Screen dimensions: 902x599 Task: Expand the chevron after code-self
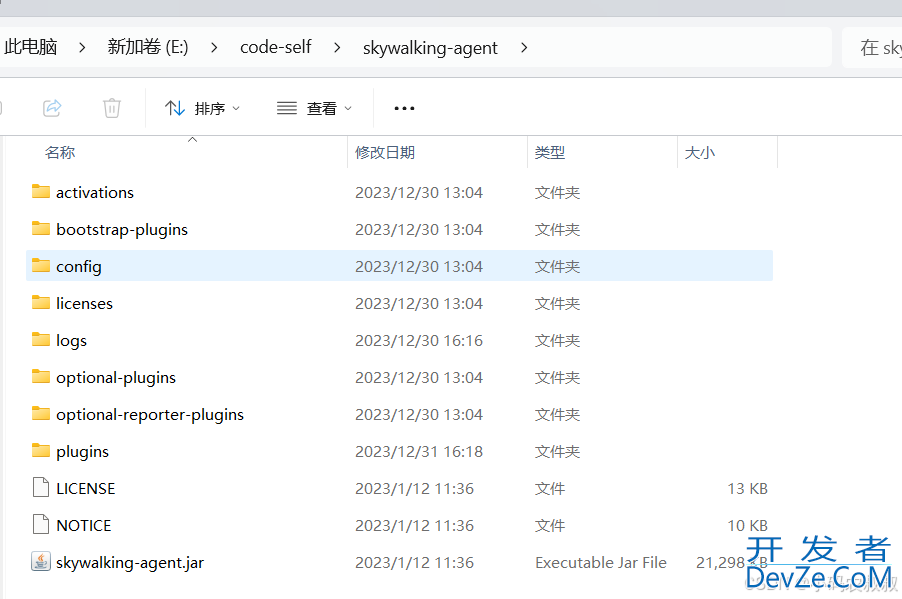337,48
